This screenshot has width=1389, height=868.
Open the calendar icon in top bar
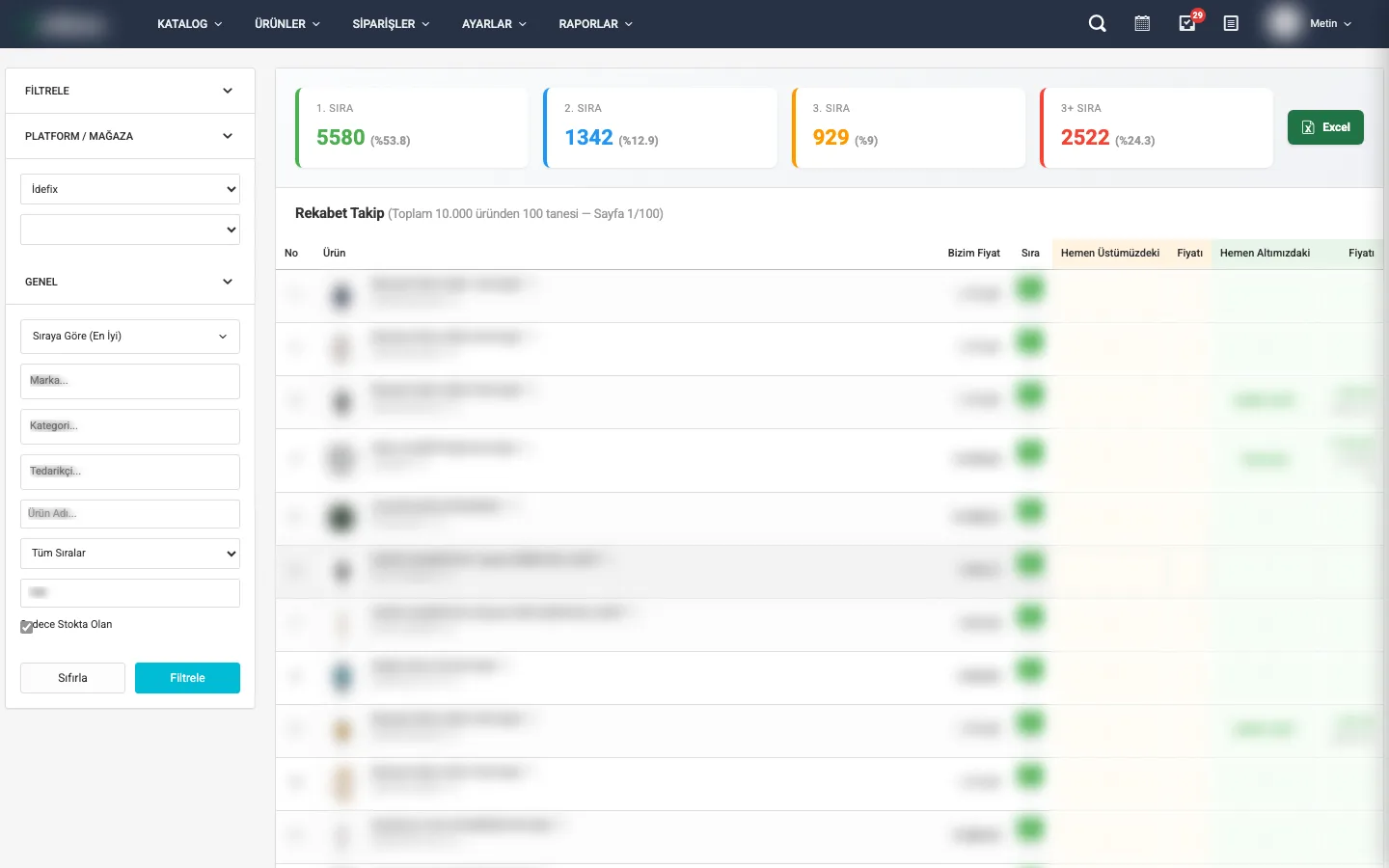click(1142, 24)
